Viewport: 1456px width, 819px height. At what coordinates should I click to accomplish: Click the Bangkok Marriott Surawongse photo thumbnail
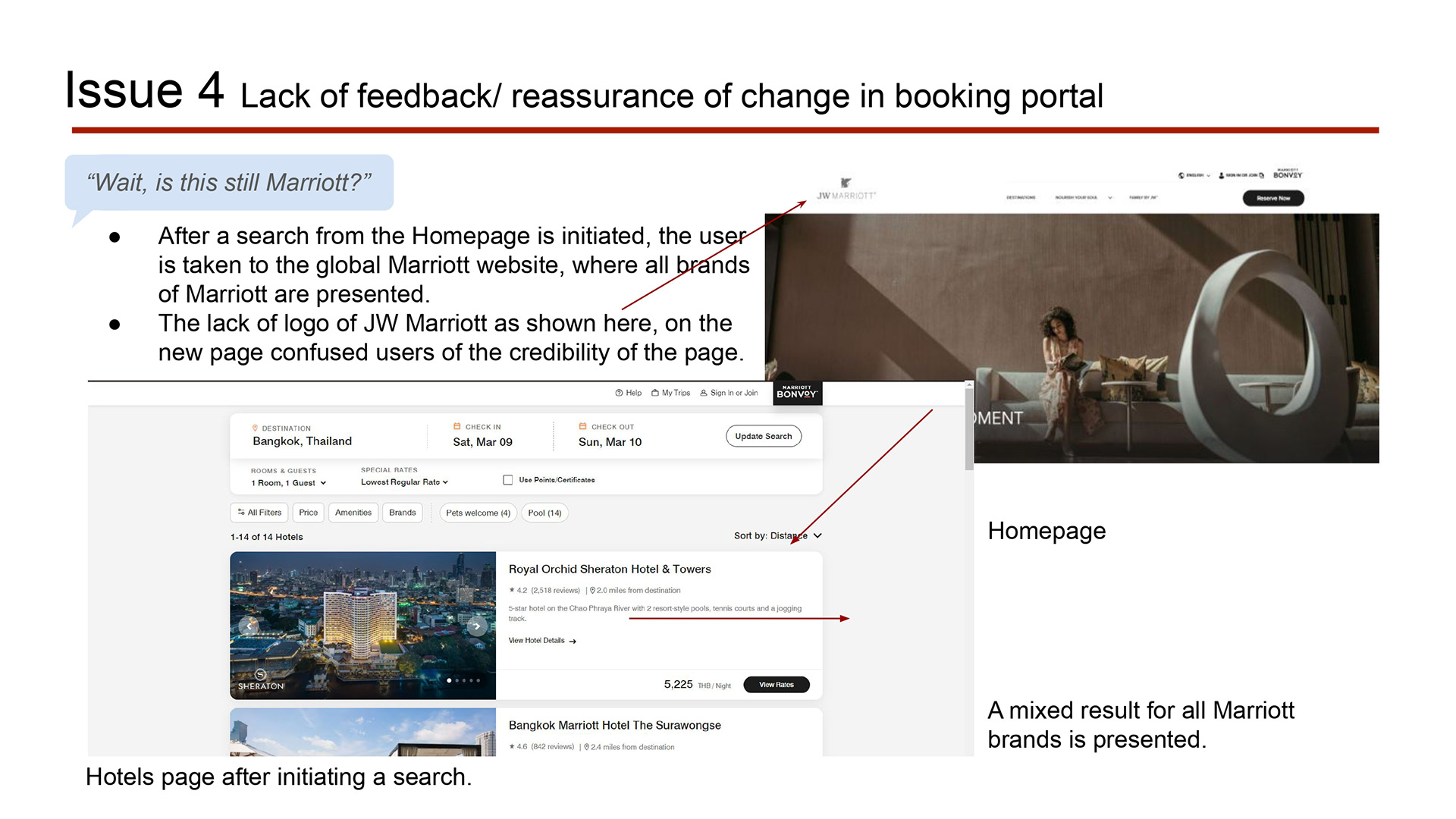(x=363, y=733)
